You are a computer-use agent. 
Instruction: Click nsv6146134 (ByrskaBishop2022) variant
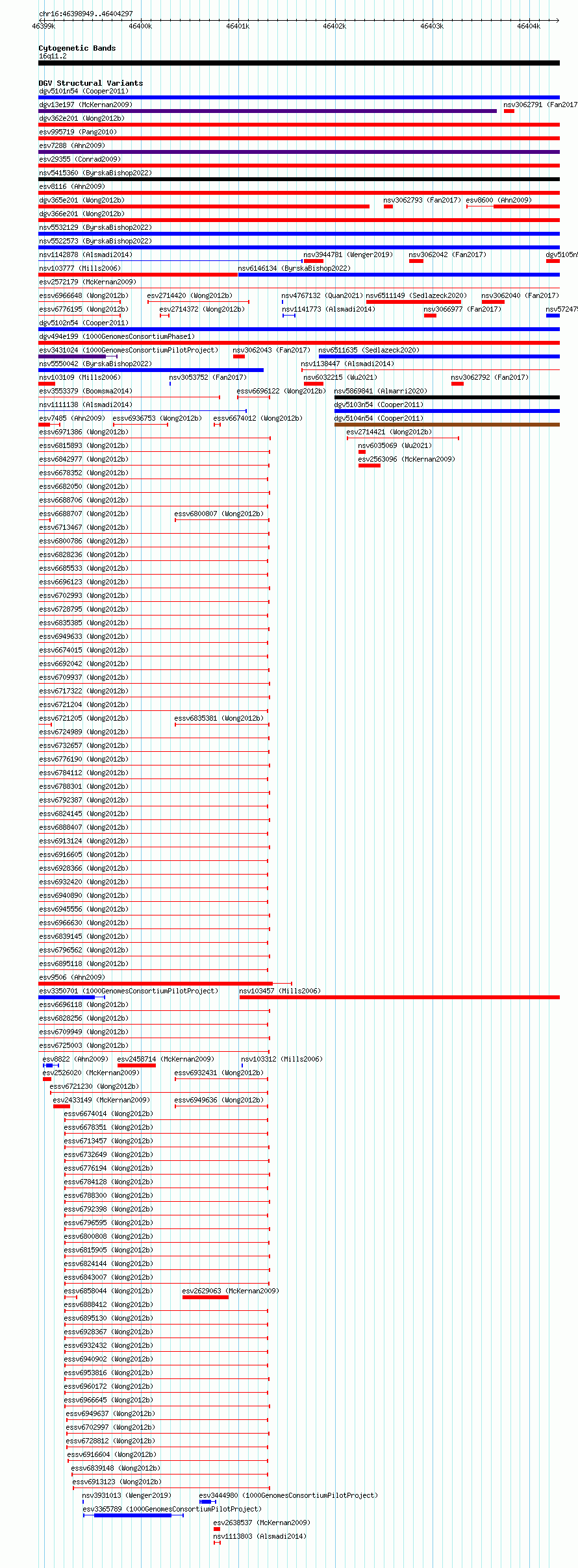399,275
